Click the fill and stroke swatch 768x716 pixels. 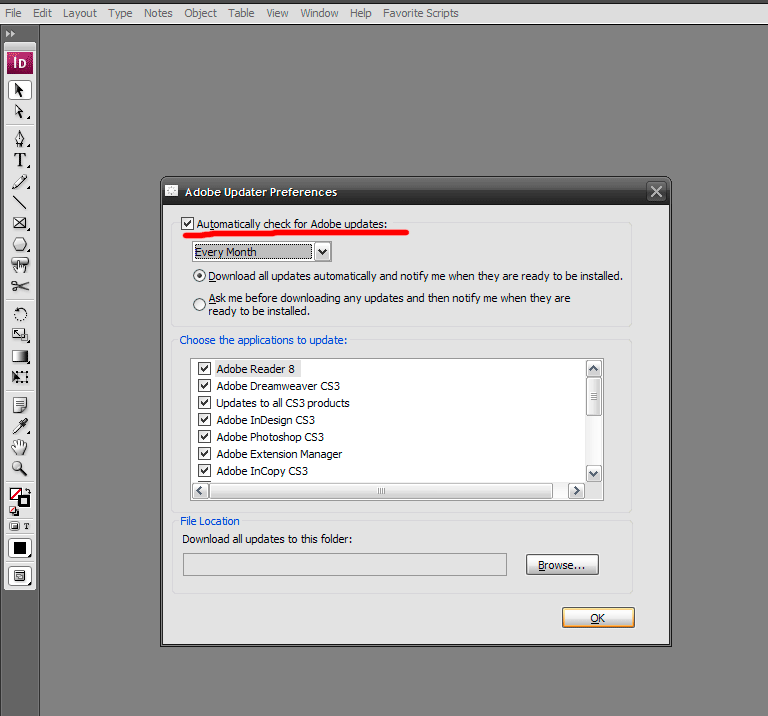pyautogui.click(x=20, y=497)
